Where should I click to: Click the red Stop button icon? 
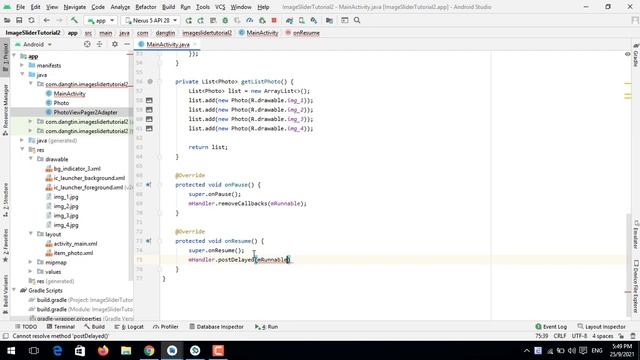tap(274, 20)
